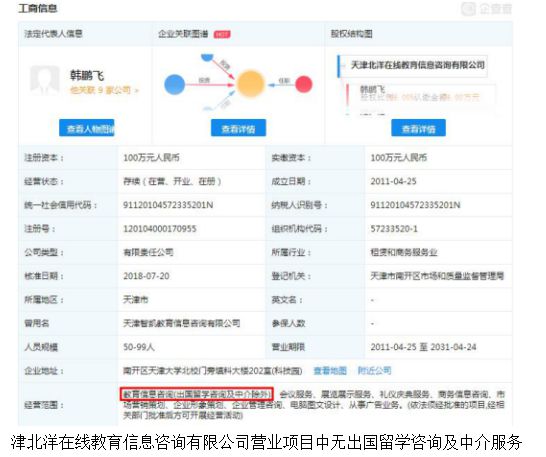546x457 pixels.
Task: Click organization code 57233520-1
Action: pyautogui.click(x=394, y=229)
